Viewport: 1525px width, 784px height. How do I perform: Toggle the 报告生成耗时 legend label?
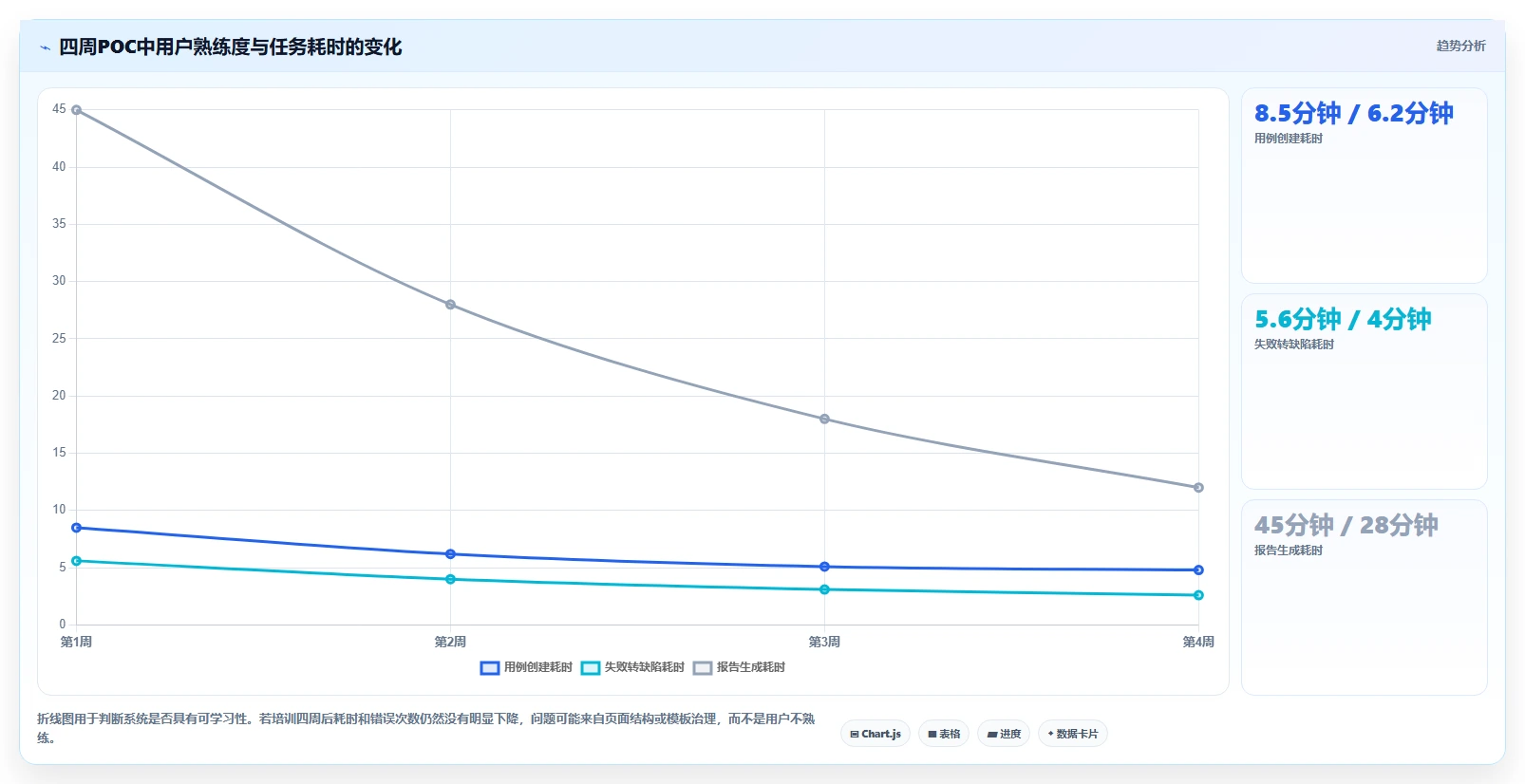751,667
